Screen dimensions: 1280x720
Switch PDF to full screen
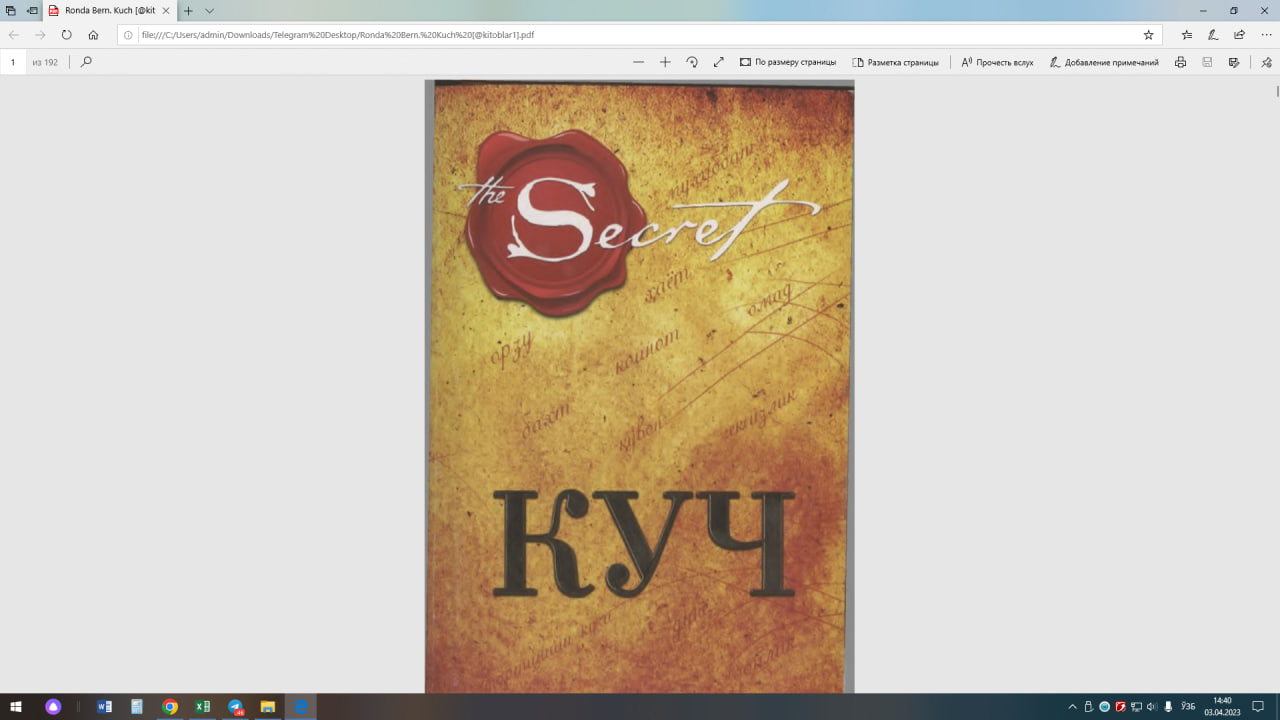click(718, 62)
